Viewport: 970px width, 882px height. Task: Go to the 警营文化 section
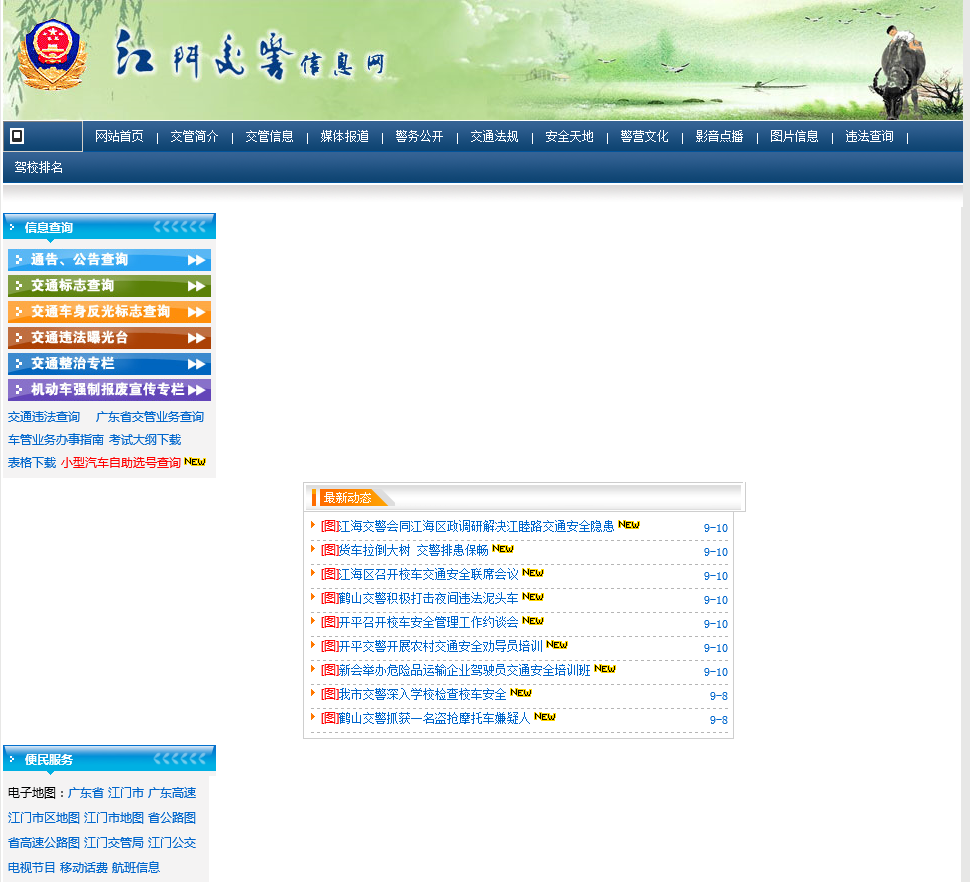(645, 136)
